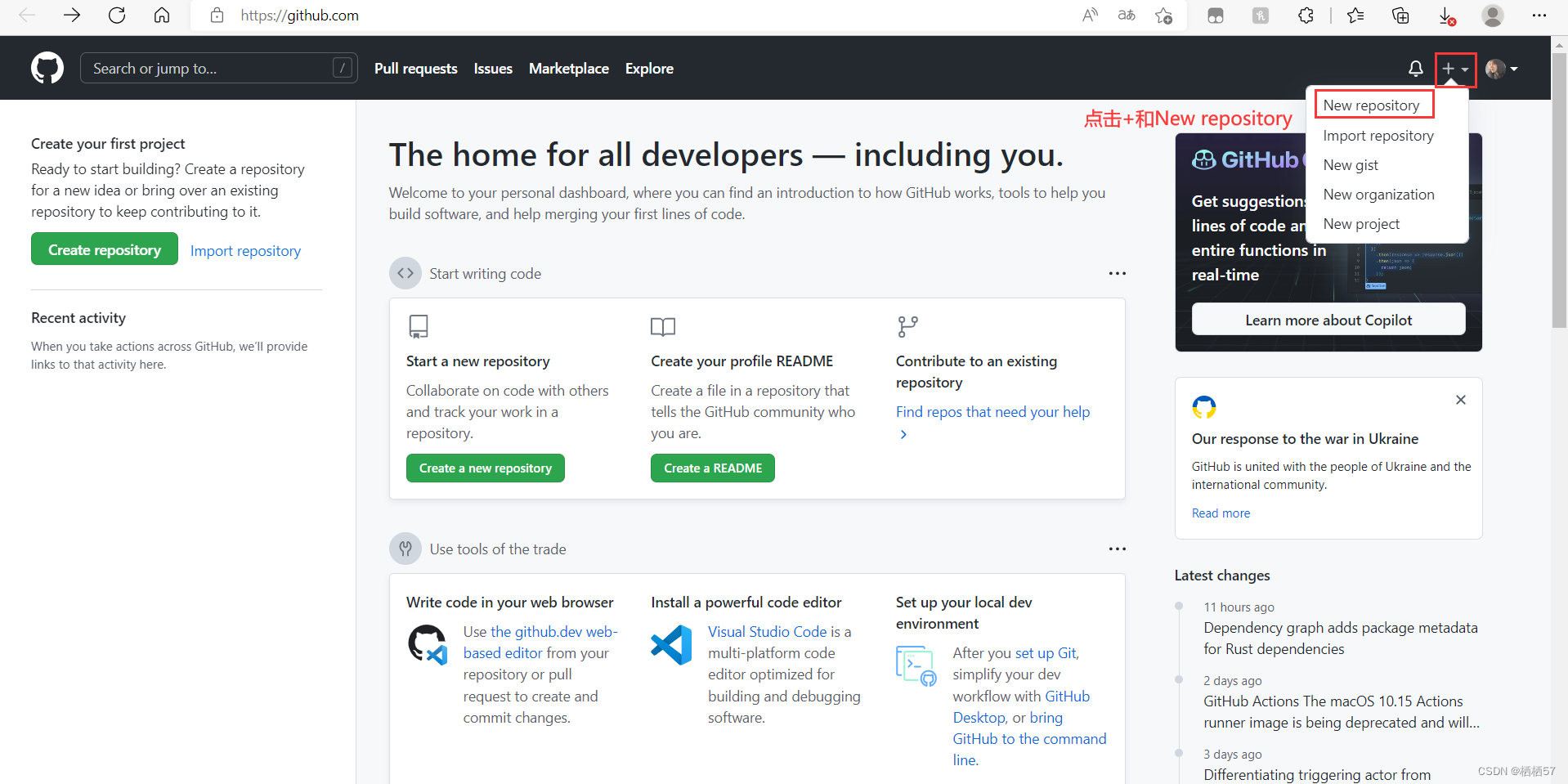
Task: Select New project from the dropdown
Action: pyautogui.click(x=1361, y=224)
